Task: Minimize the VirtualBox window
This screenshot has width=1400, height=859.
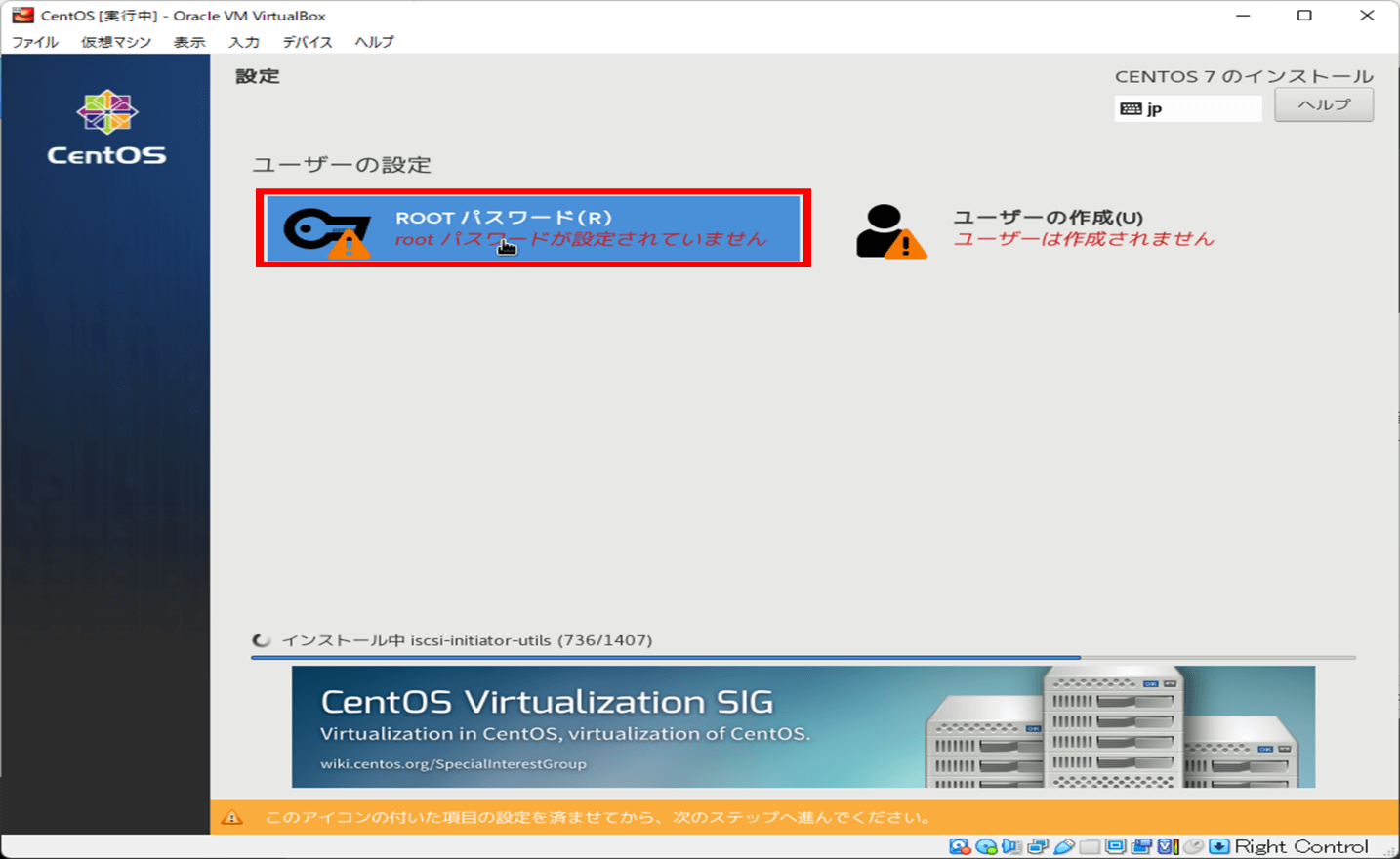Action: pyautogui.click(x=1243, y=15)
